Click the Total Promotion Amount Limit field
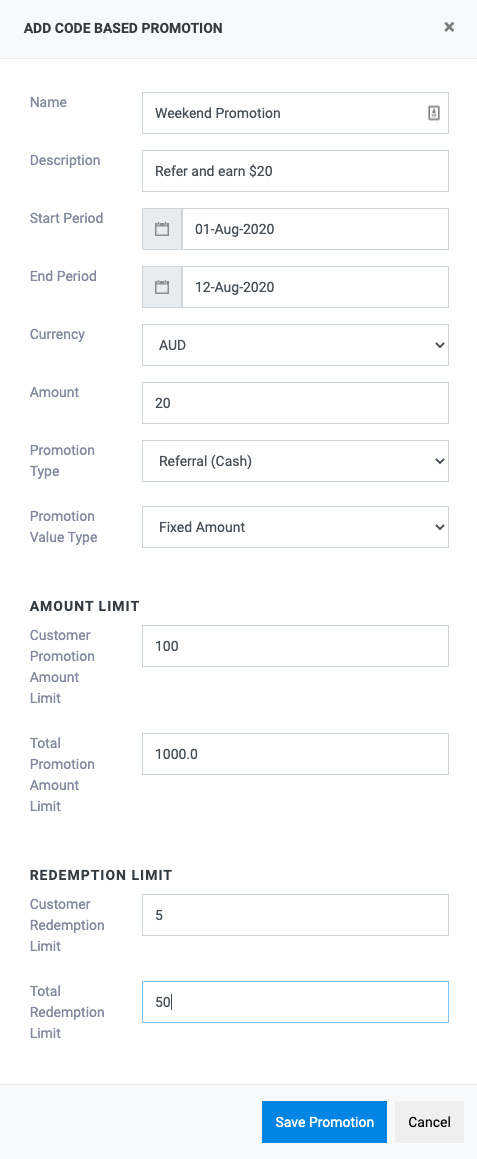 point(295,754)
